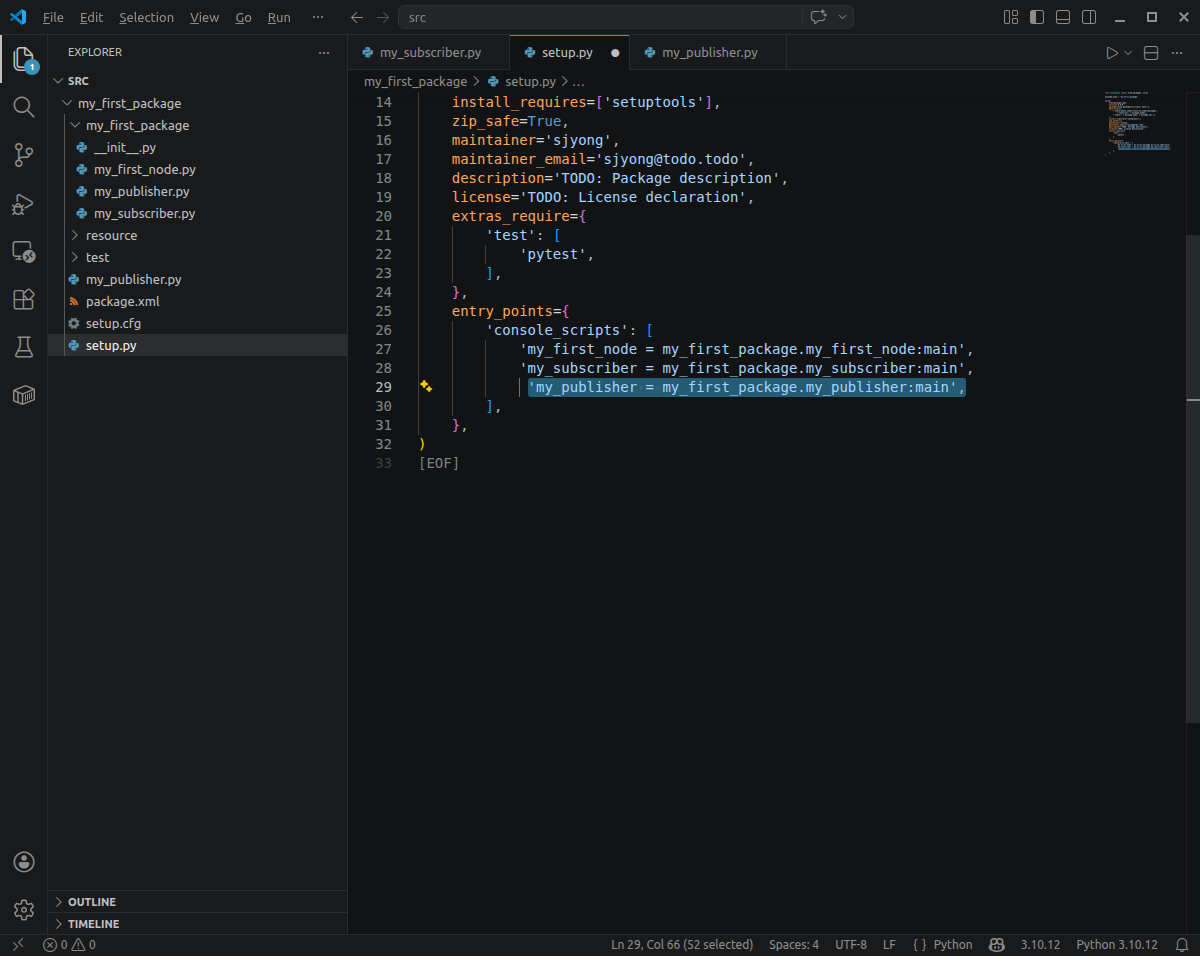Close setup.py tab via unsaved dot
The width and height of the screenshot is (1200, 965).
pos(614,53)
